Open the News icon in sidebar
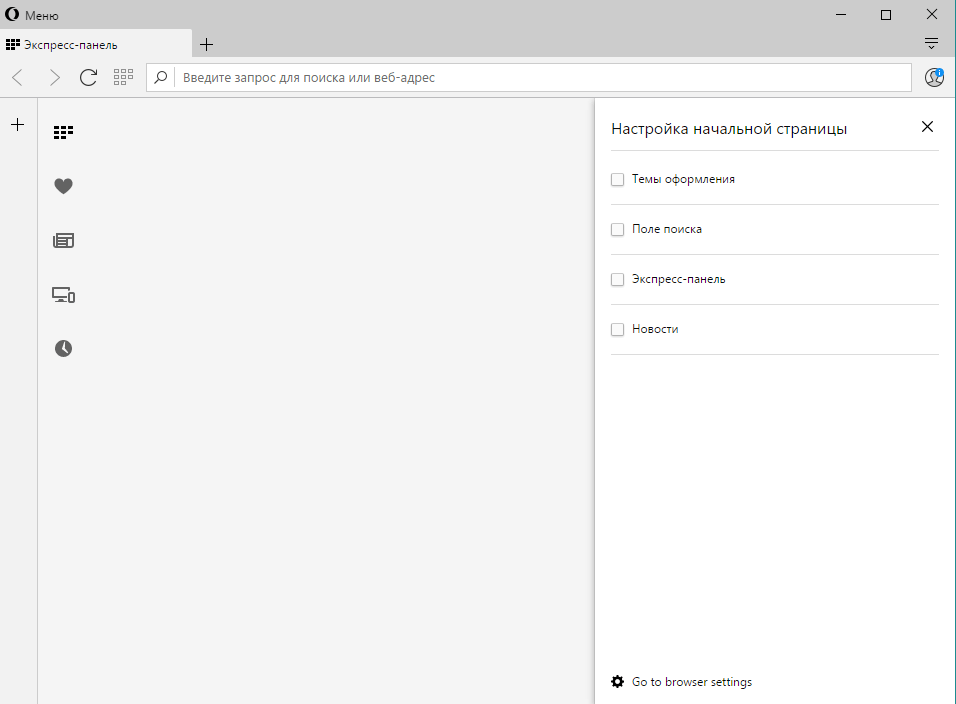This screenshot has width=956, height=704. [x=64, y=240]
